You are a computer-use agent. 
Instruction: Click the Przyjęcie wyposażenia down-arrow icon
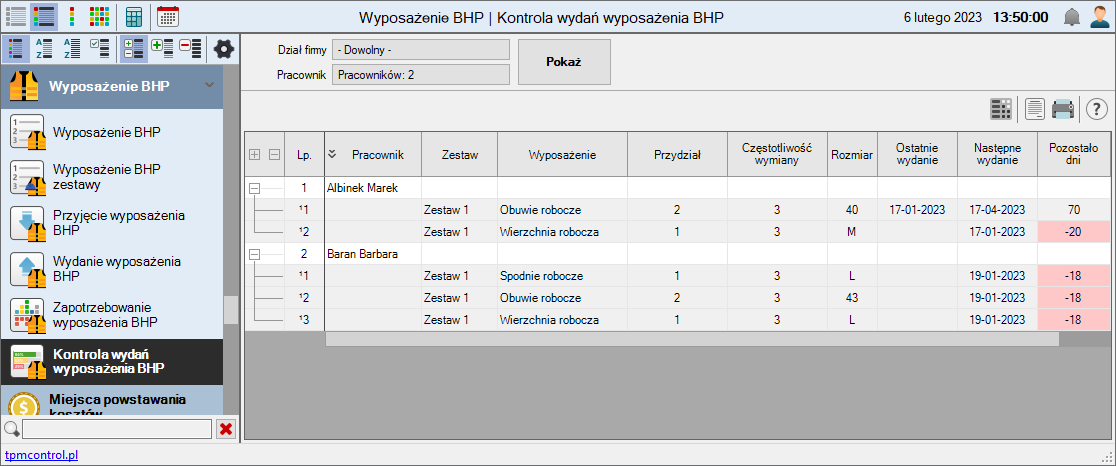click(x=27, y=223)
